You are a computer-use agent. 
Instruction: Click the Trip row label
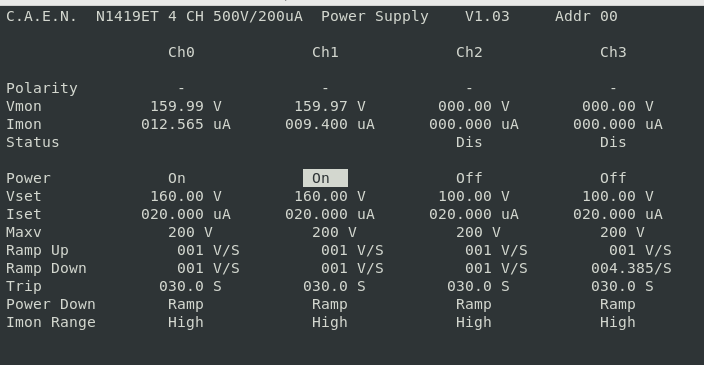pyautogui.click(x=24, y=287)
